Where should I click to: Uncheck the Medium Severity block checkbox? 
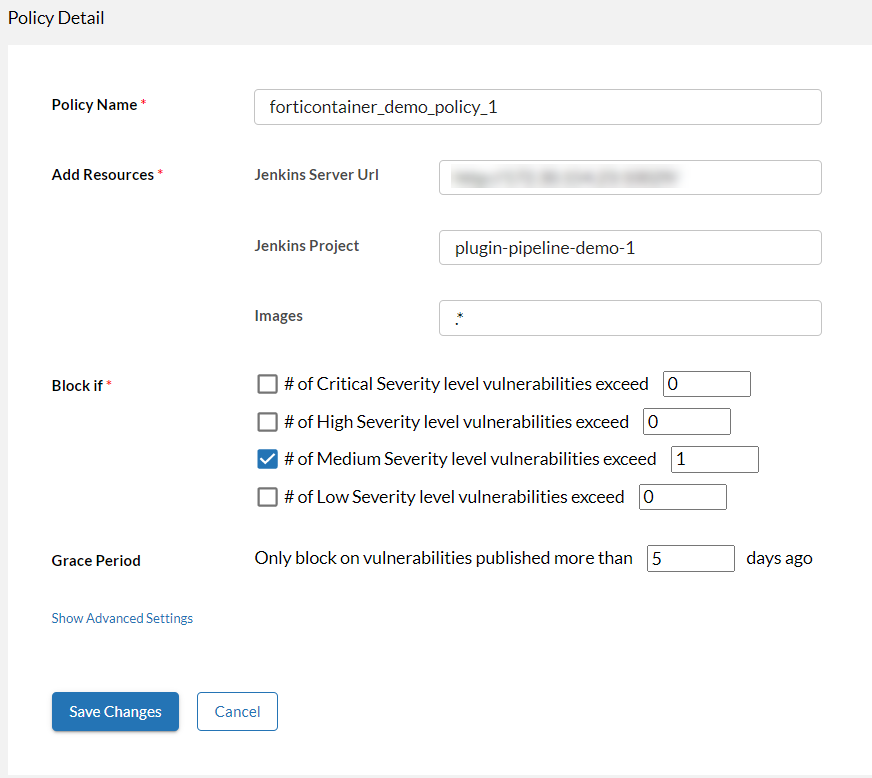(x=267, y=460)
